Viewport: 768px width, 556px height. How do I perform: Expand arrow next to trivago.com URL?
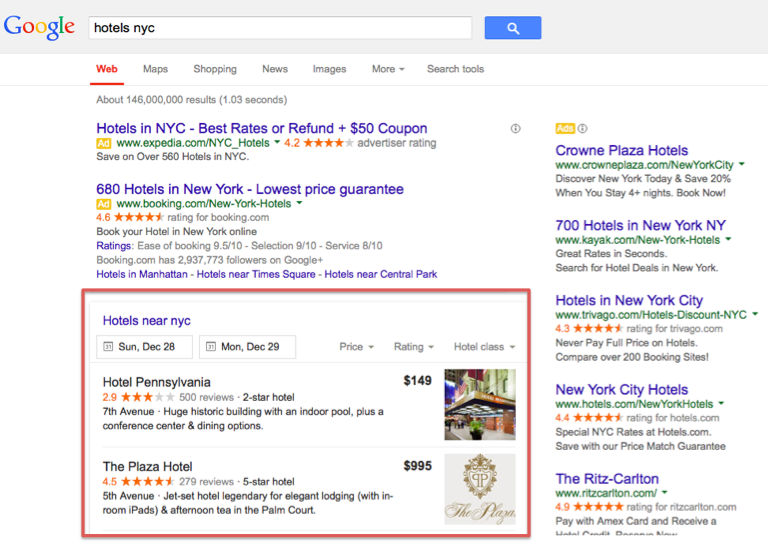tap(755, 314)
